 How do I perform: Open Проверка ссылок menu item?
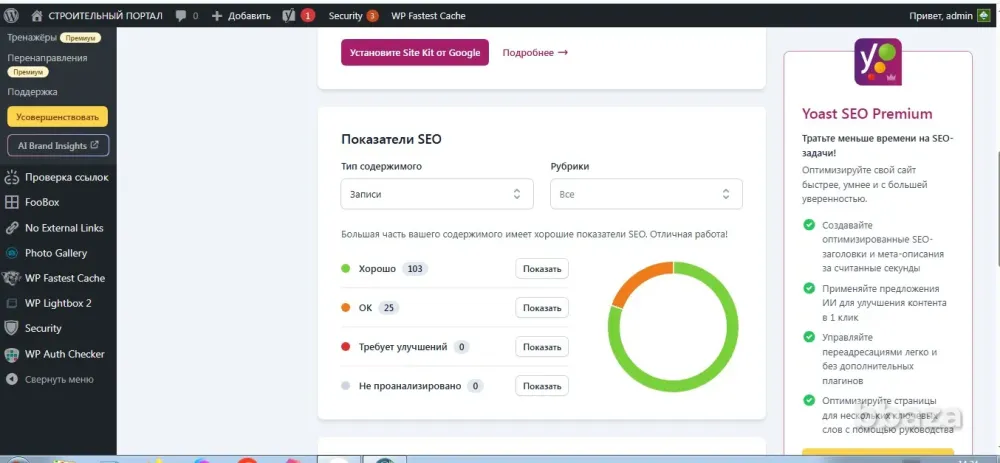tap(67, 177)
